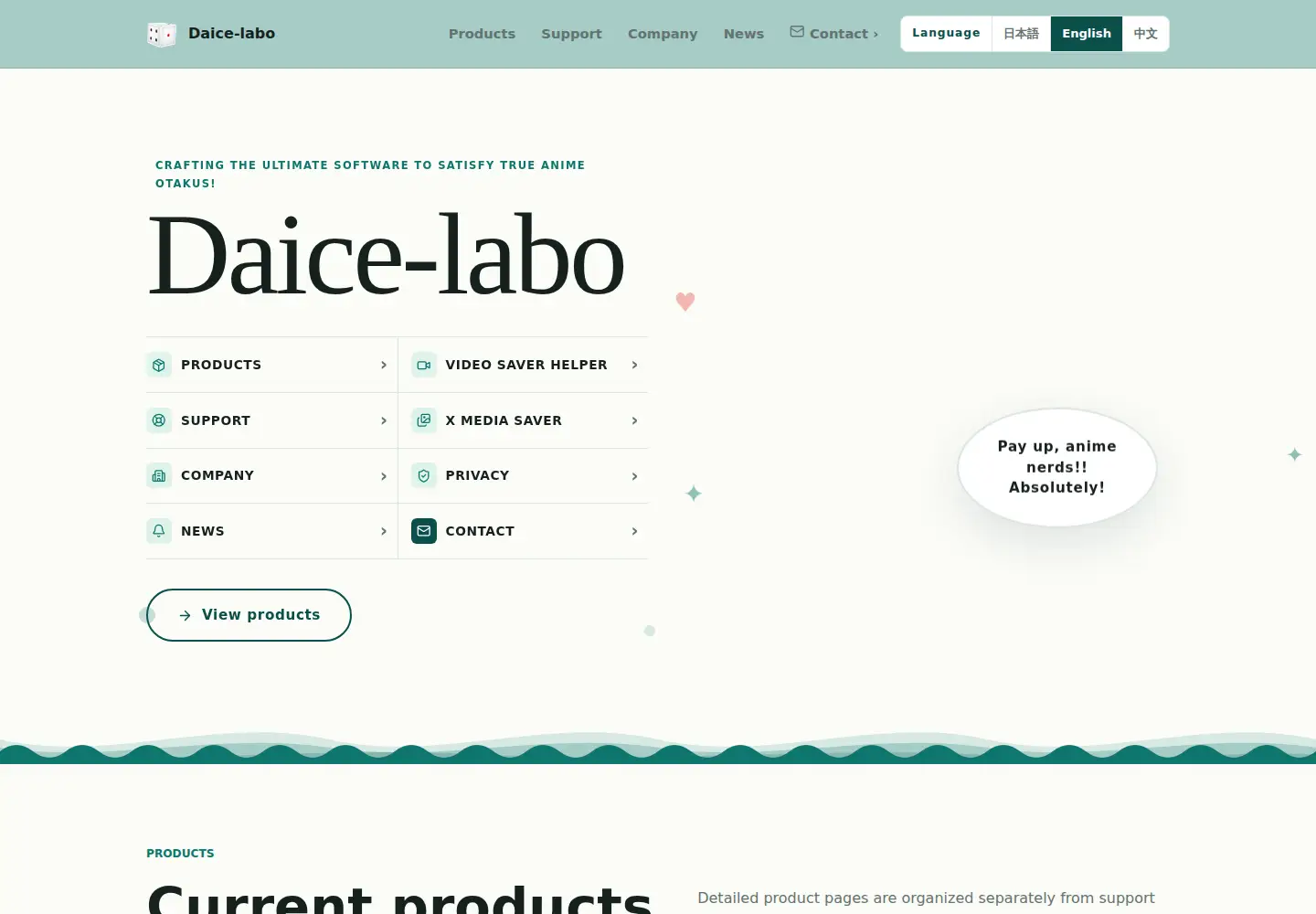Viewport: 1316px width, 914px height.
Task: Click the 'Crafting the ultimate software' tagline
Action: click(x=370, y=174)
